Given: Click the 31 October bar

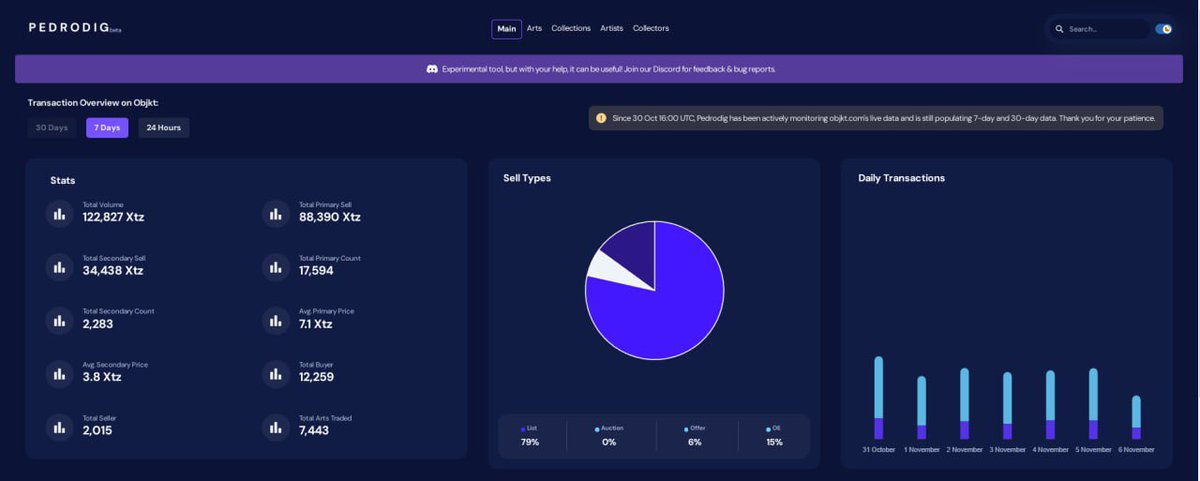Looking at the screenshot, I should point(879,398).
